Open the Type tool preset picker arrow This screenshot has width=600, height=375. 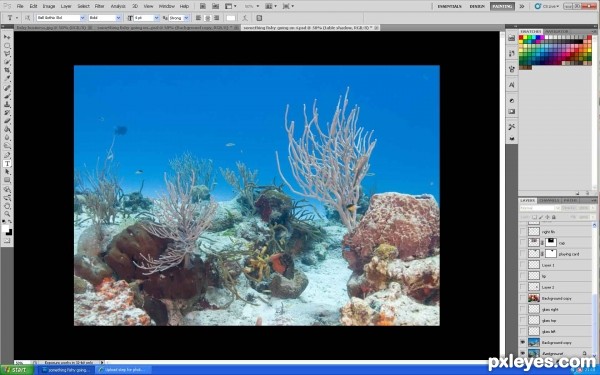coord(16,18)
